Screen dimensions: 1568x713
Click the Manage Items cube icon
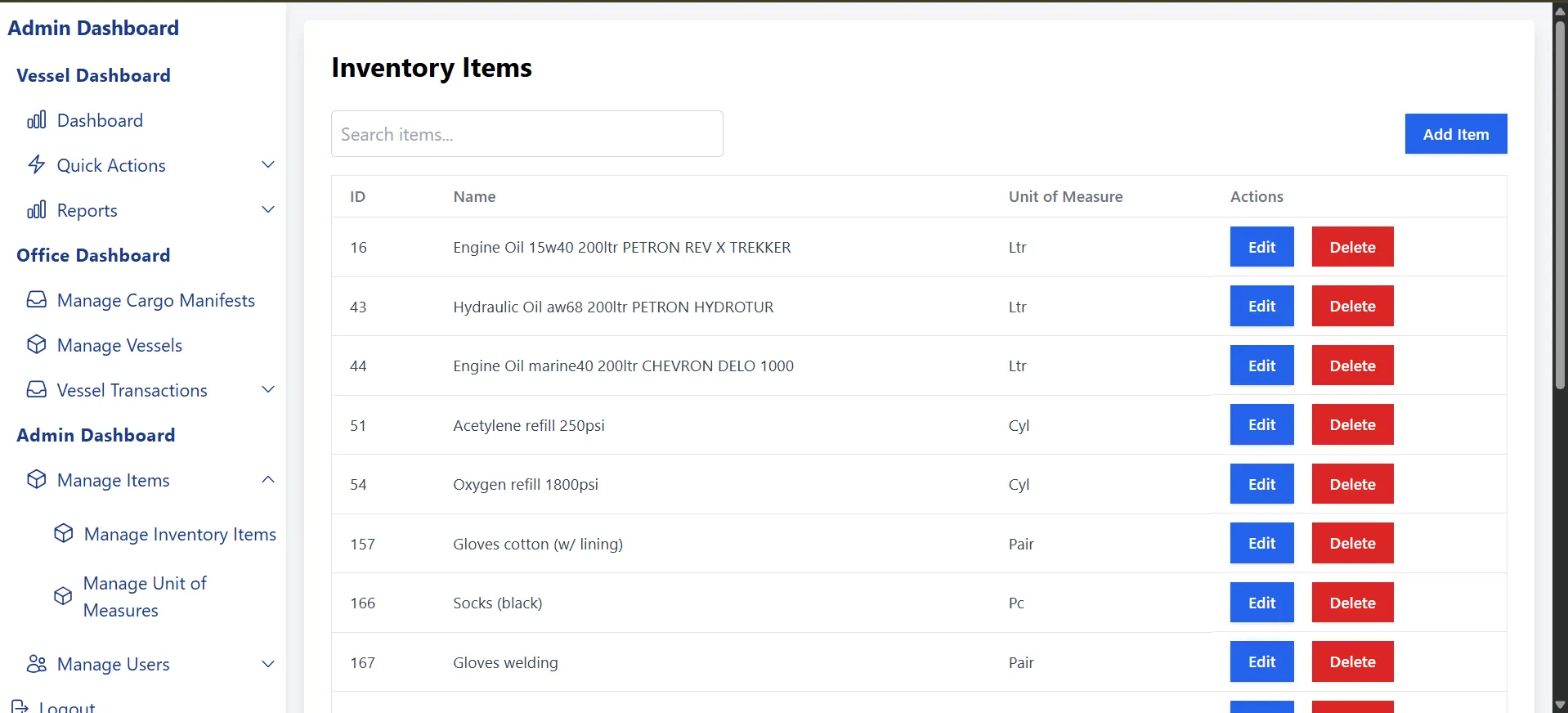(x=36, y=480)
